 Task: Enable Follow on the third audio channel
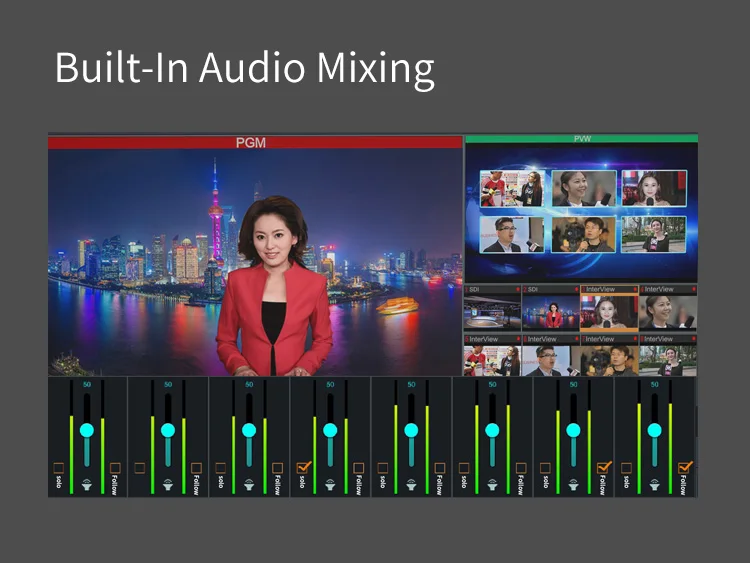(x=277, y=468)
